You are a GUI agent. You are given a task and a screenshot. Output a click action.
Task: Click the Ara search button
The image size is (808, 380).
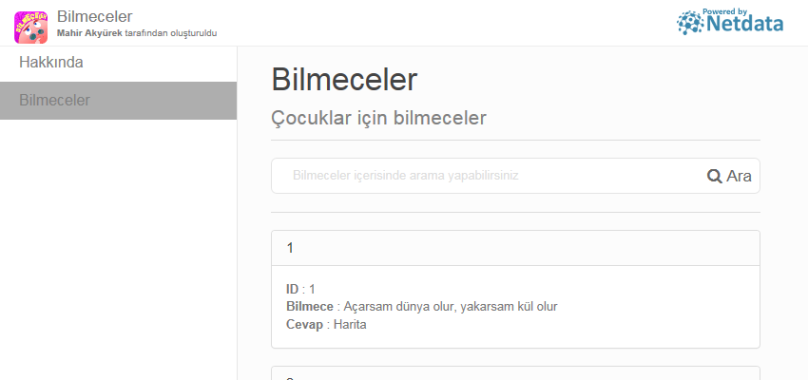point(729,176)
